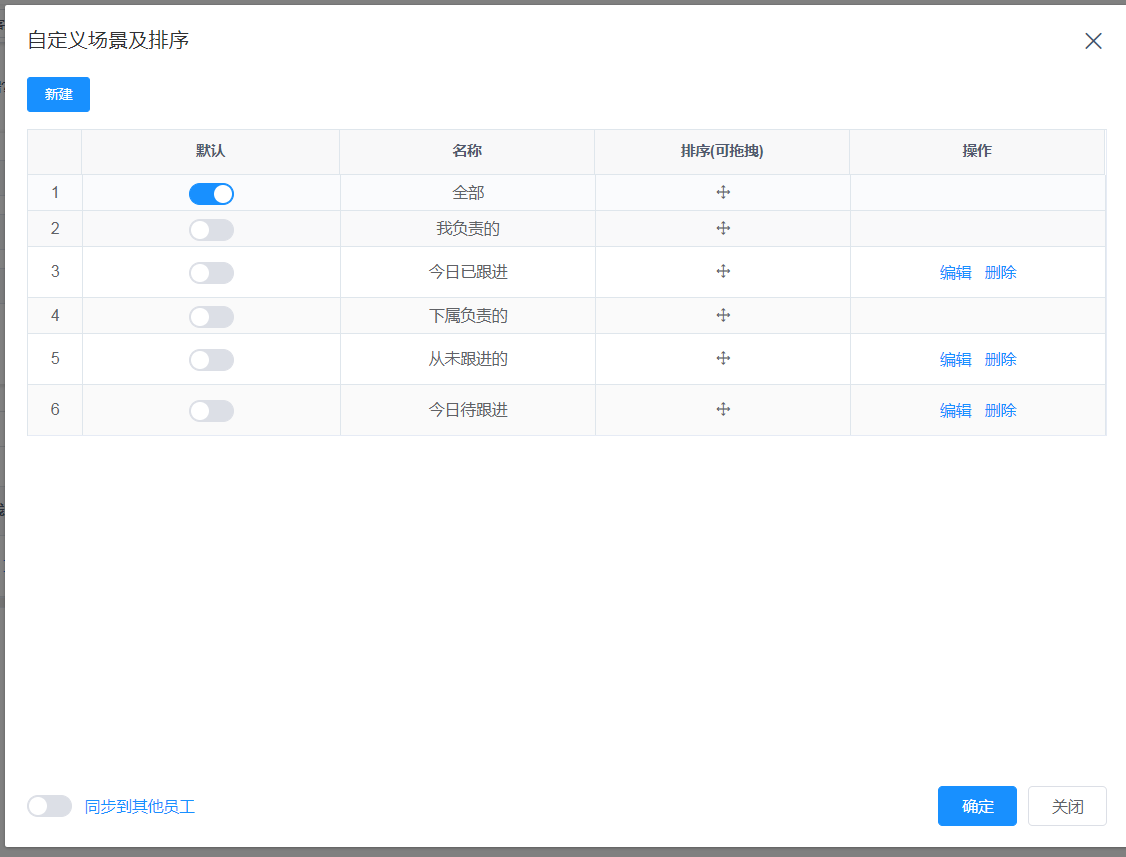Set 今日已跟进 as default scene toggle
Viewport: 1126px width, 857px height.
[211, 273]
